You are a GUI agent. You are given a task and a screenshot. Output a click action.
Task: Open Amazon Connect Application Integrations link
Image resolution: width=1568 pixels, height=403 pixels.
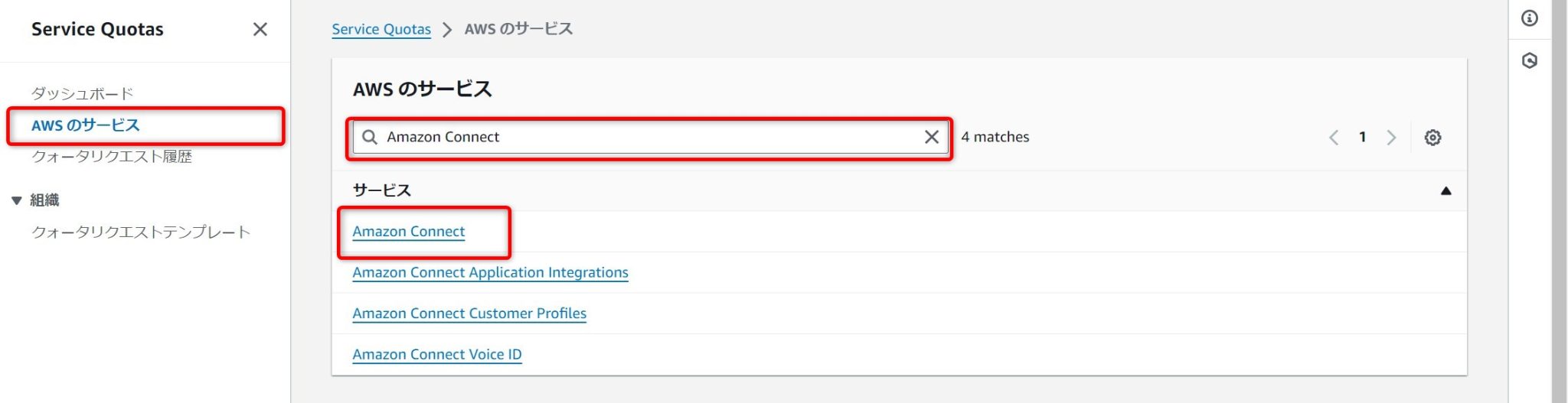tap(490, 272)
